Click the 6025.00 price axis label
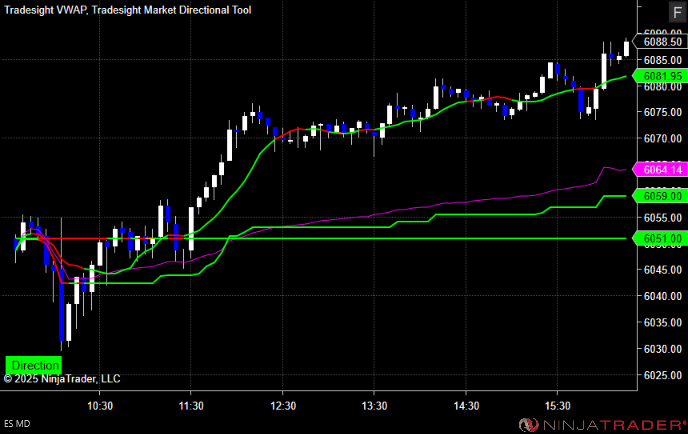Screen dimensions: 688x434 click(663, 375)
